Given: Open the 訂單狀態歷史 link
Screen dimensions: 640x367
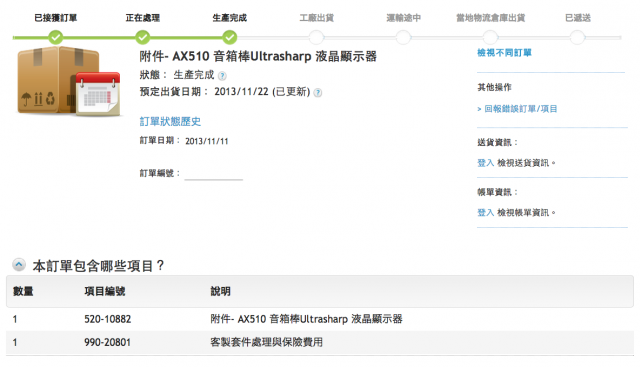Looking at the screenshot, I should [x=170, y=121].
